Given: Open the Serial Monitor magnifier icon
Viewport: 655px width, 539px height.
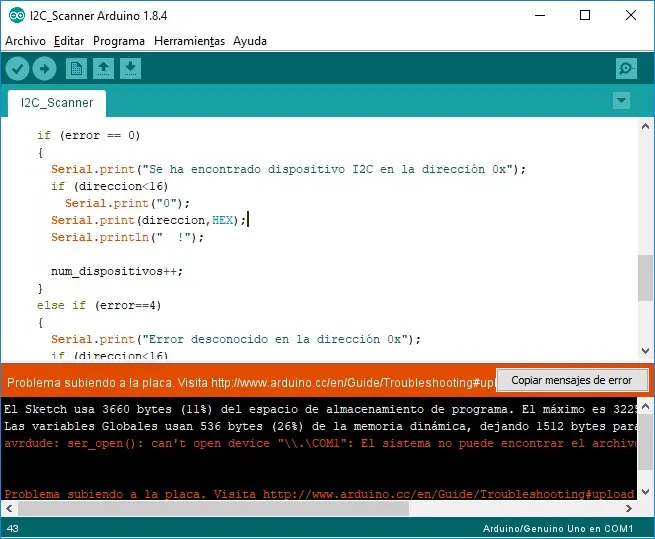Looking at the screenshot, I should point(626,68).
